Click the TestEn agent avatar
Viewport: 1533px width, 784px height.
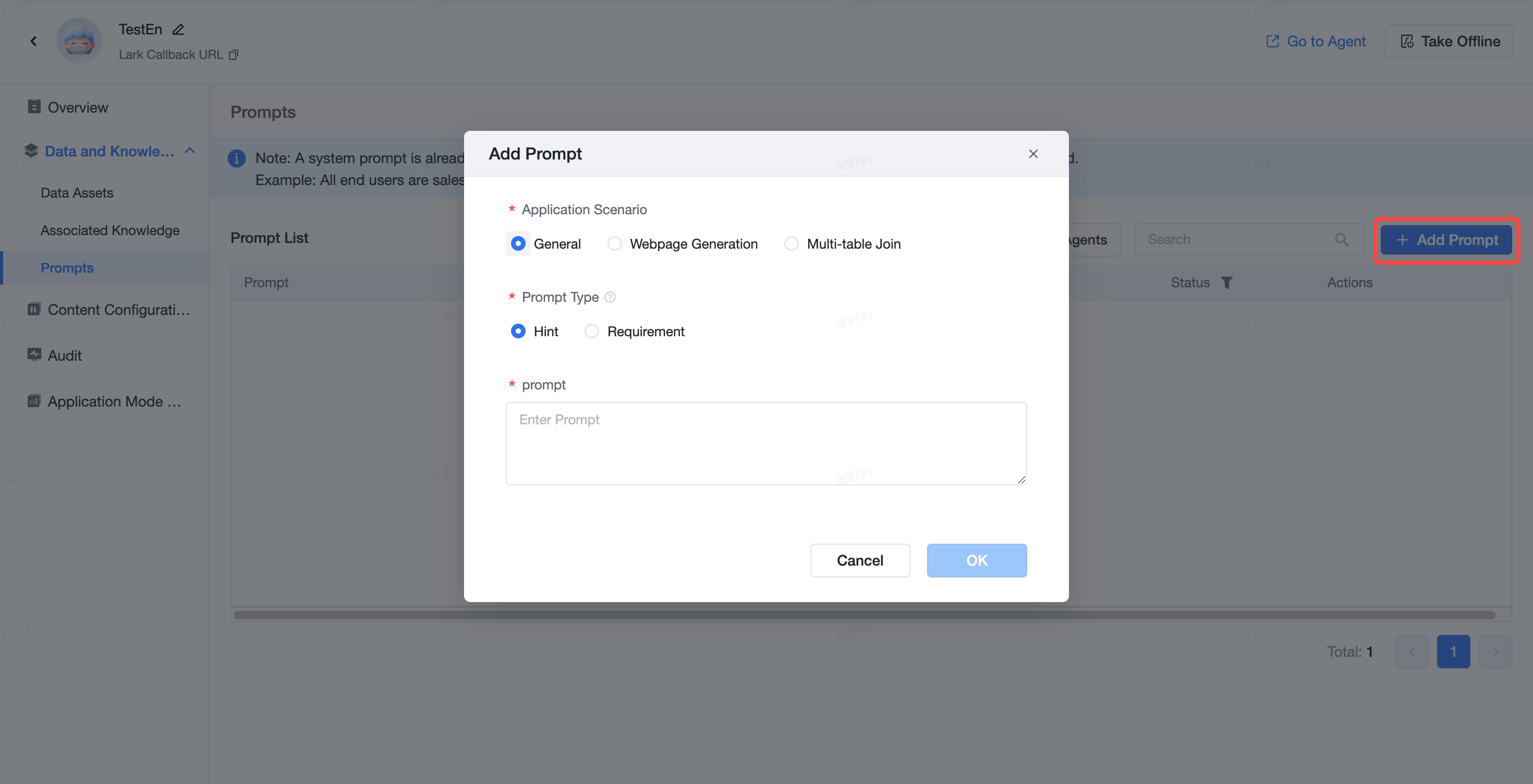(79, 41)
